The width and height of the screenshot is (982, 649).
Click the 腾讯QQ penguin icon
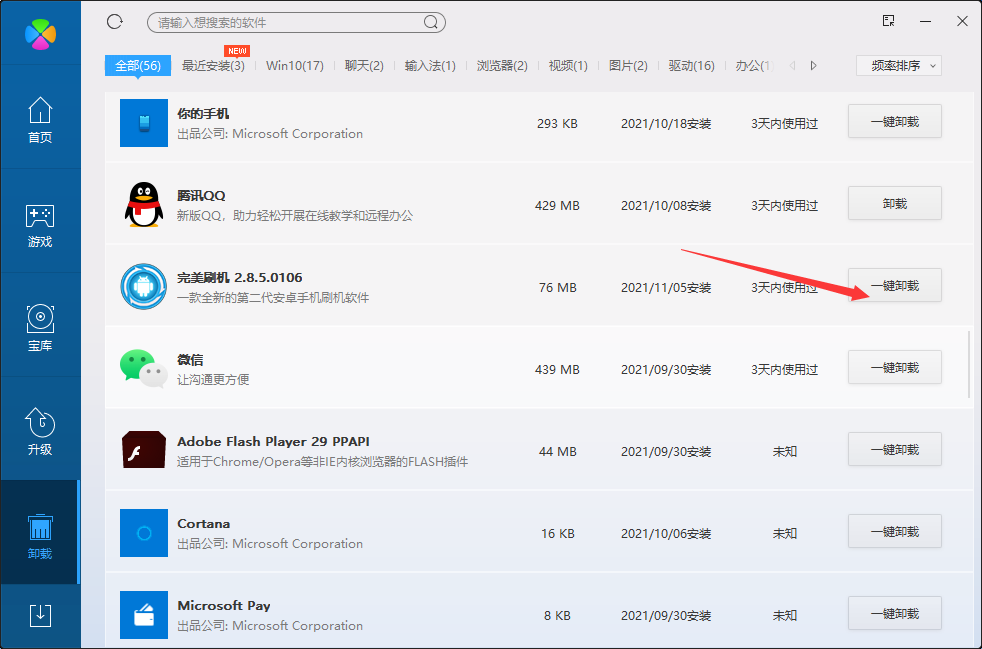tap(144, 204)
